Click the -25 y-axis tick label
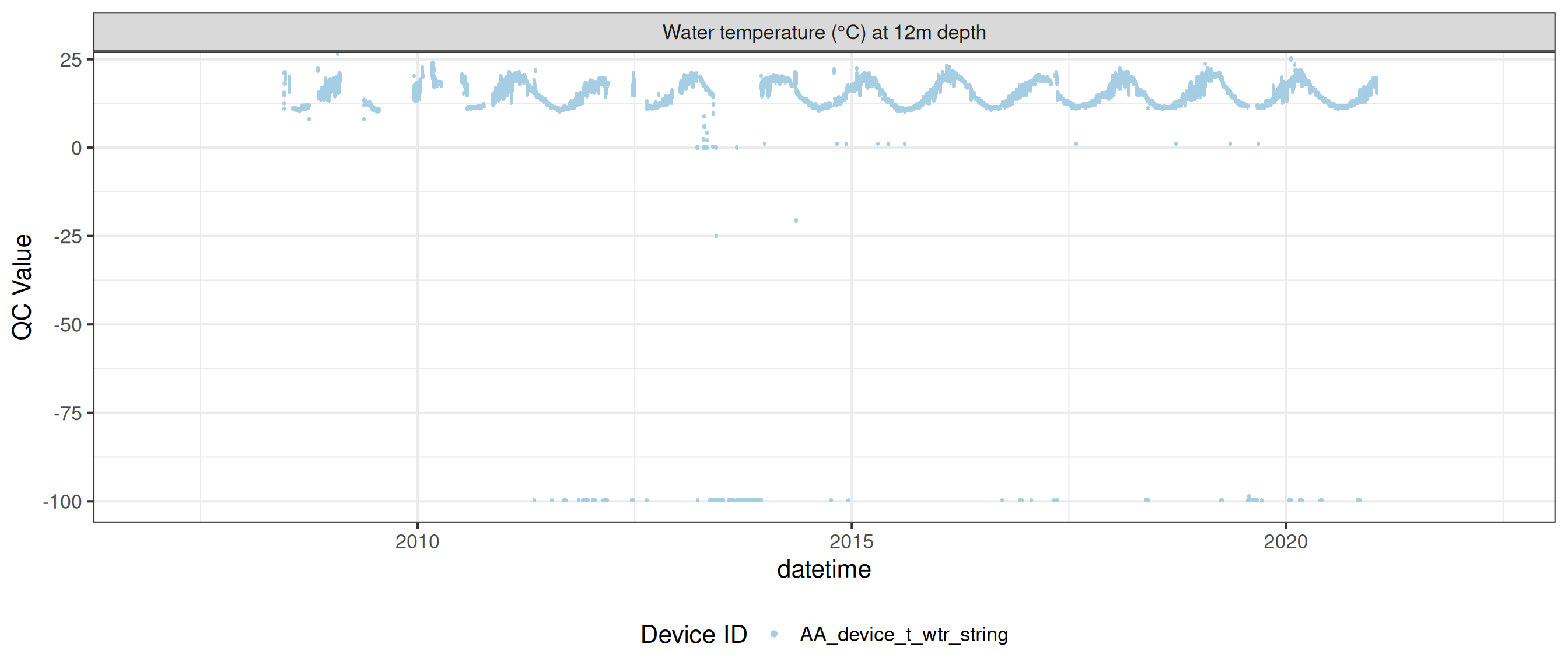 pyautogui.click(x=68, y=236)
